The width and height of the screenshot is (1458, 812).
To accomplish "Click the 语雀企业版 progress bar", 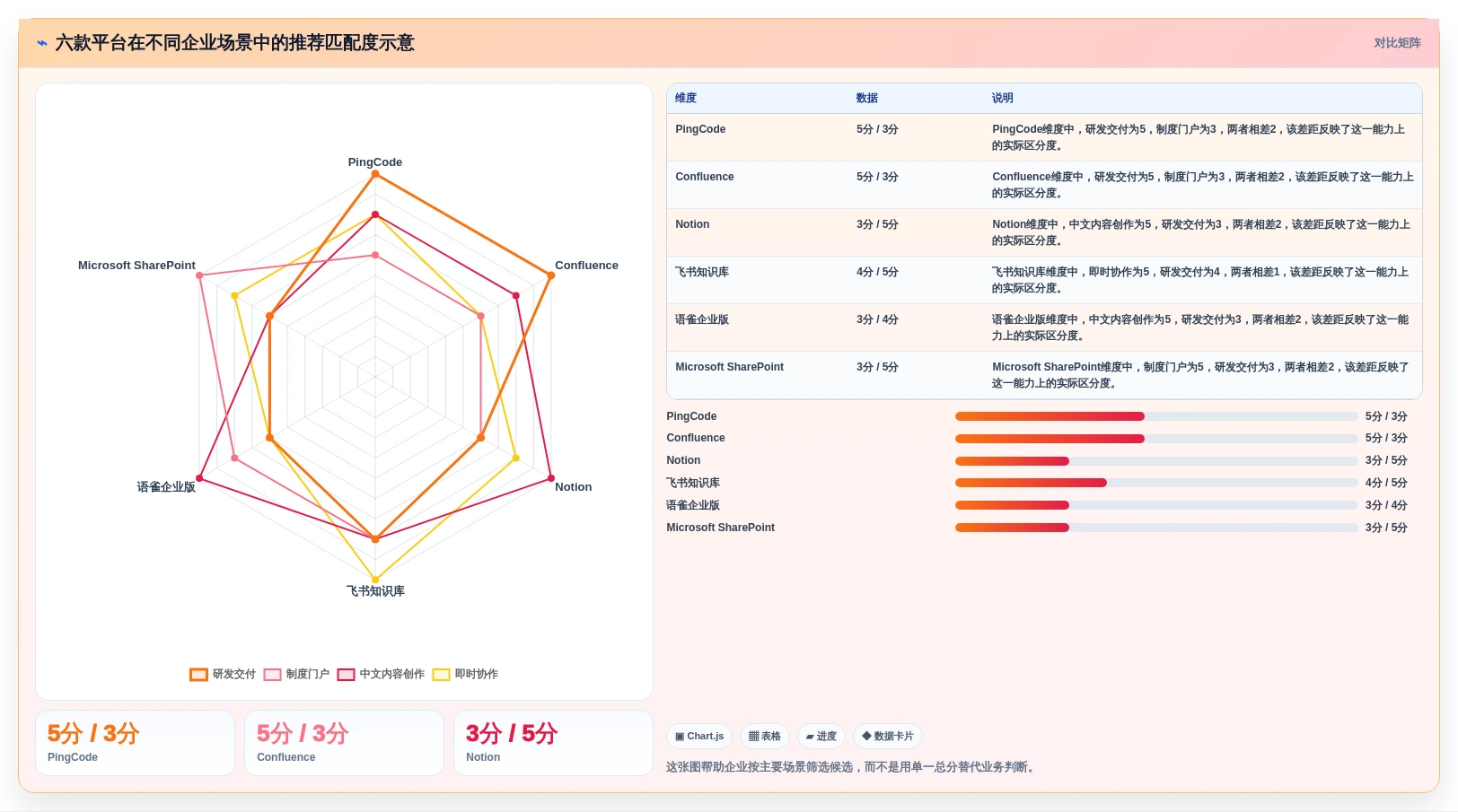I will point(1156,505).
